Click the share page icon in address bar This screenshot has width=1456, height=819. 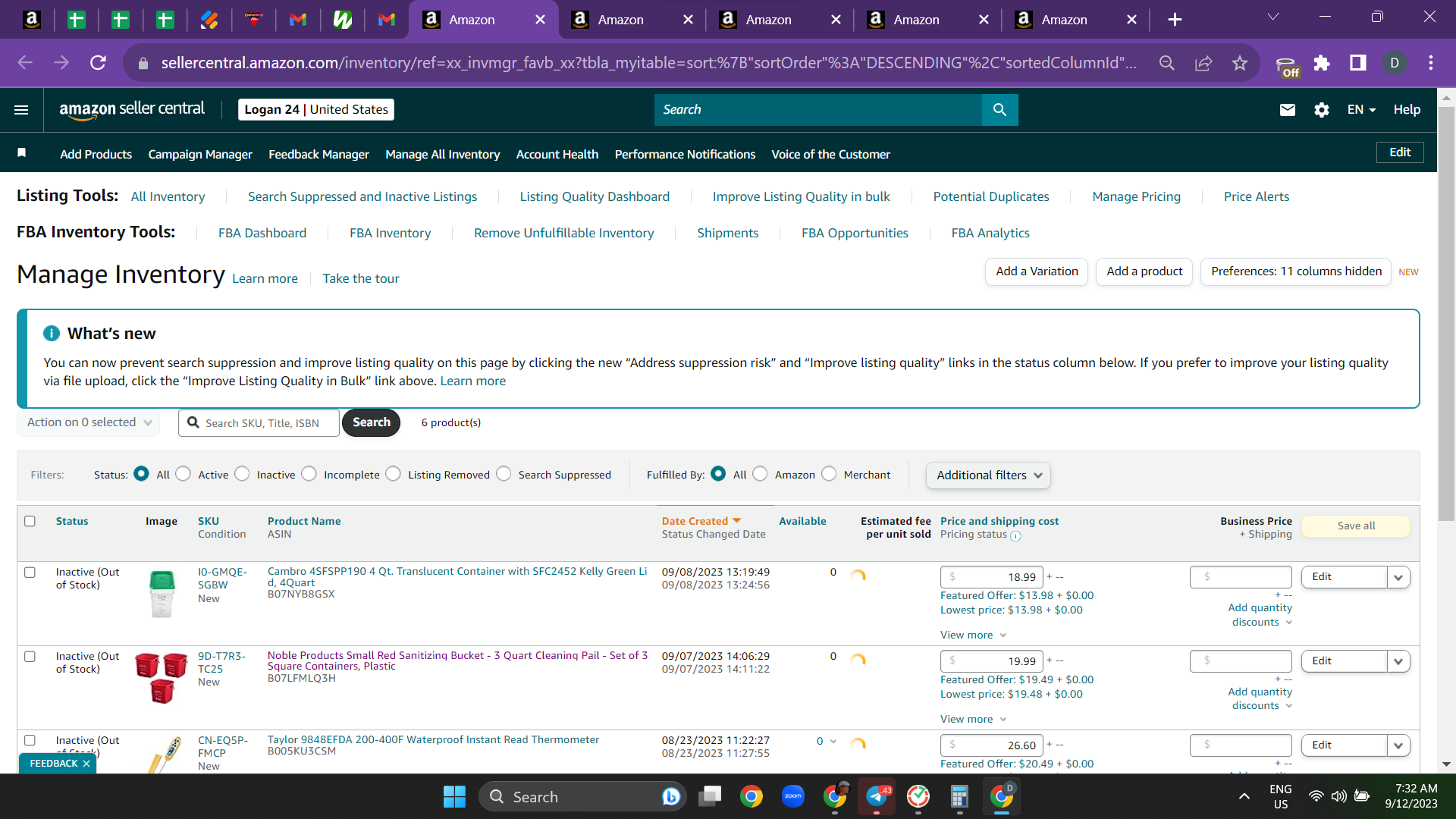pos(1203,63)
